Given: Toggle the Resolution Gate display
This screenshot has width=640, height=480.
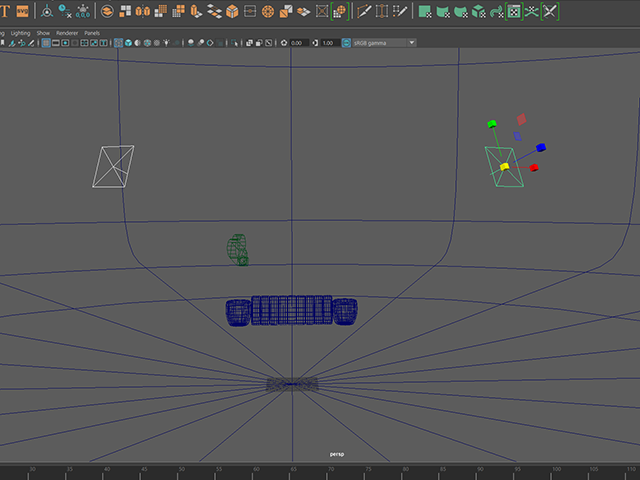Looking at the screenshot, I should [65, 43].
